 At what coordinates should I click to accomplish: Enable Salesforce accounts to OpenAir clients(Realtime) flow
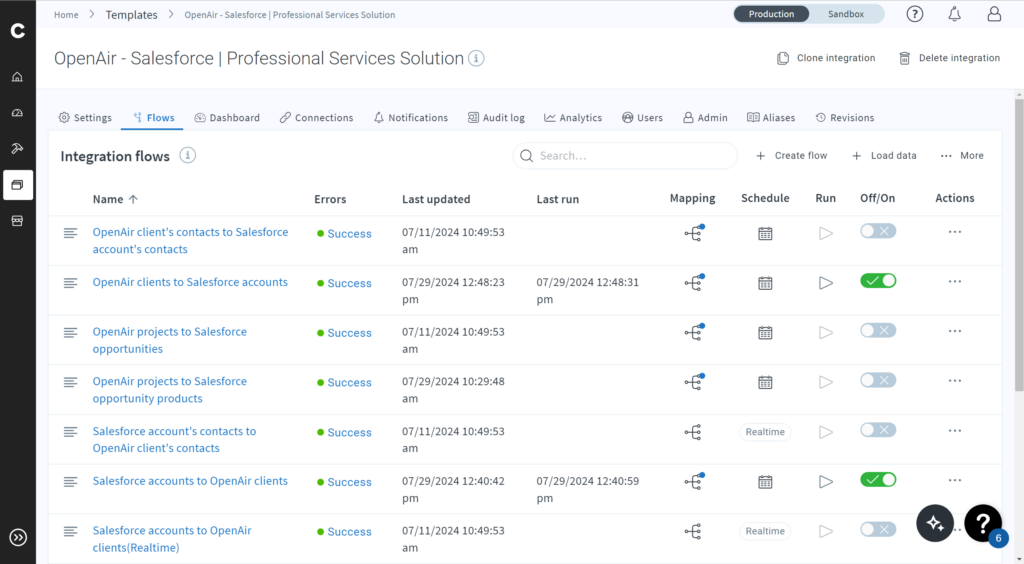point(878,529)
